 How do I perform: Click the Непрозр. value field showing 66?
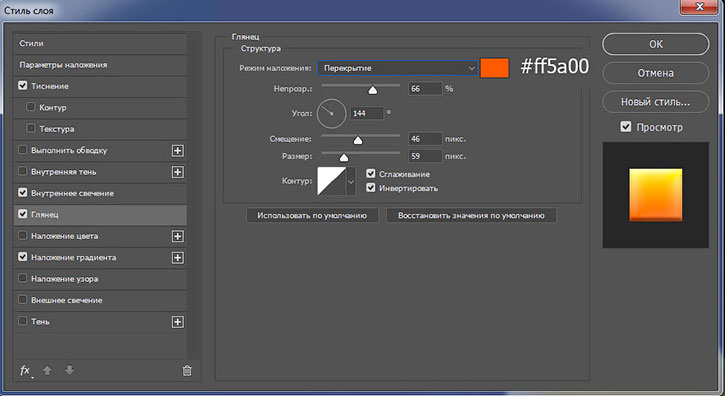pyautogui.click(x=425, y=88)
